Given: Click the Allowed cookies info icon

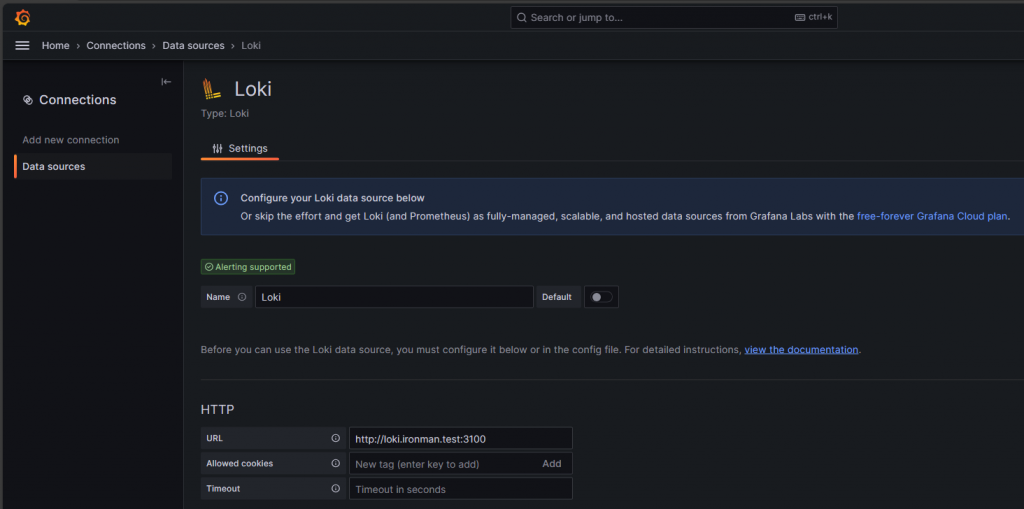Looking at the screenshot, I should pos(336,463).
